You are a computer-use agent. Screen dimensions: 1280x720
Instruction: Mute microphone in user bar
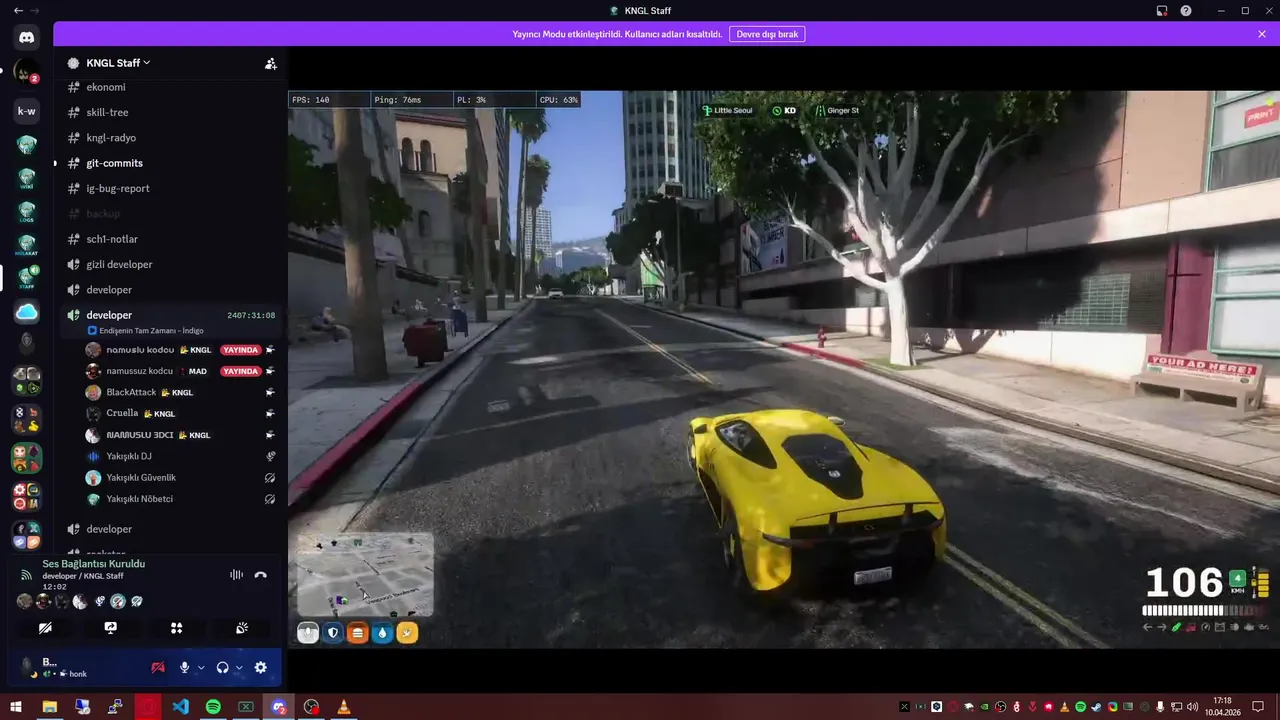coord(184,667)
